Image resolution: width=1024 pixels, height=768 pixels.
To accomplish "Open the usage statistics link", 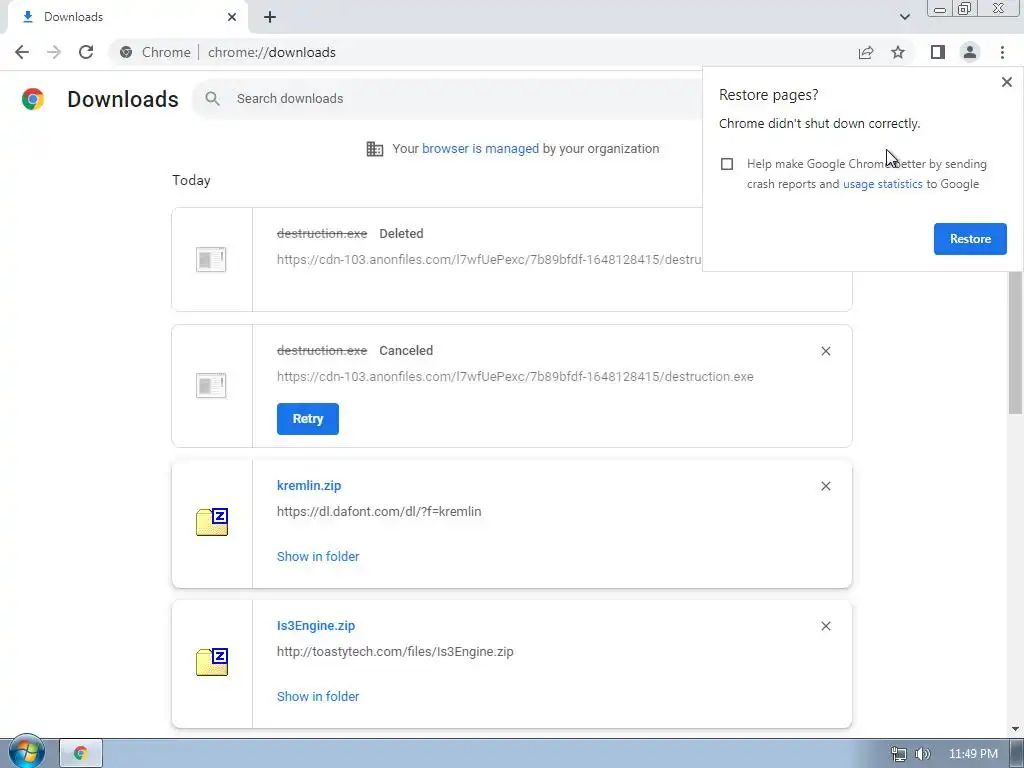I will pos(883,184).
